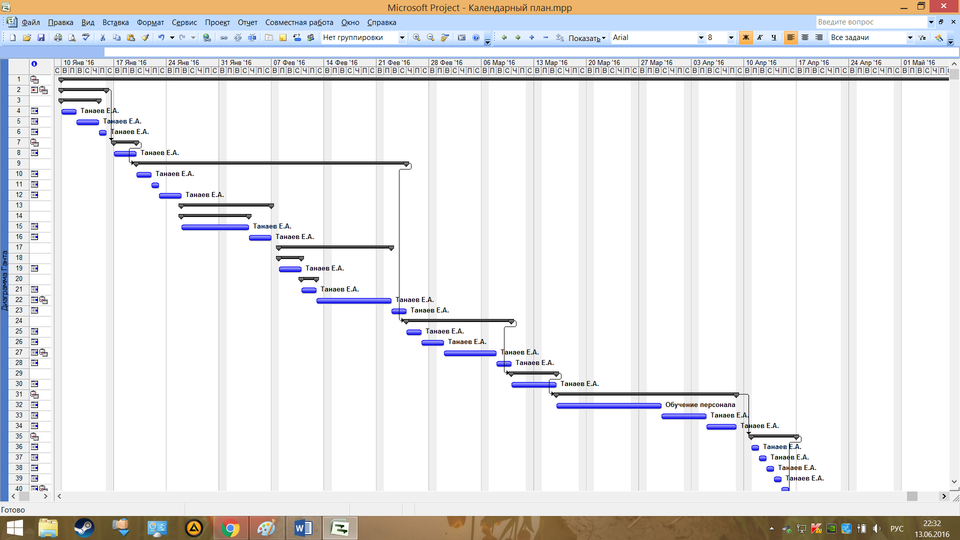Link the selected tasks
The image size is (960, 540).
point(224,38)
